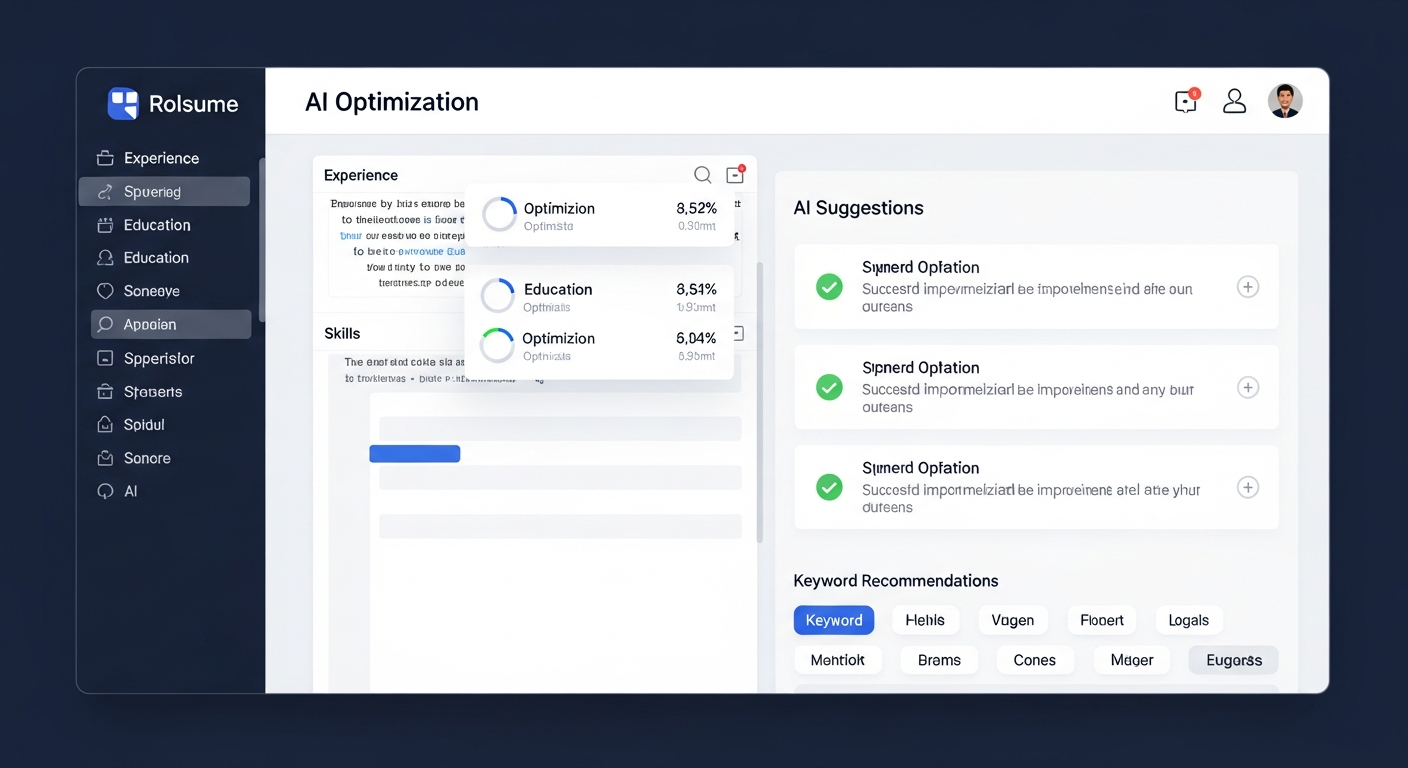This screenshot has height=768, width=1408.
Task: Click the red-badged icon beside Experience search
Action: click(x=735, y=174)
